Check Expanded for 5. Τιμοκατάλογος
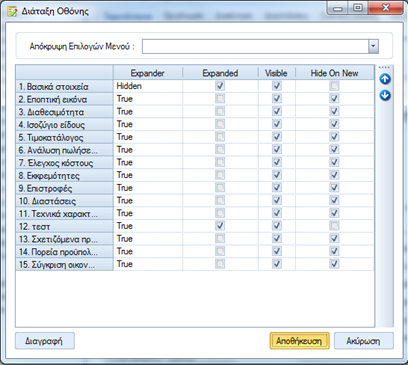 coord(220,137)
